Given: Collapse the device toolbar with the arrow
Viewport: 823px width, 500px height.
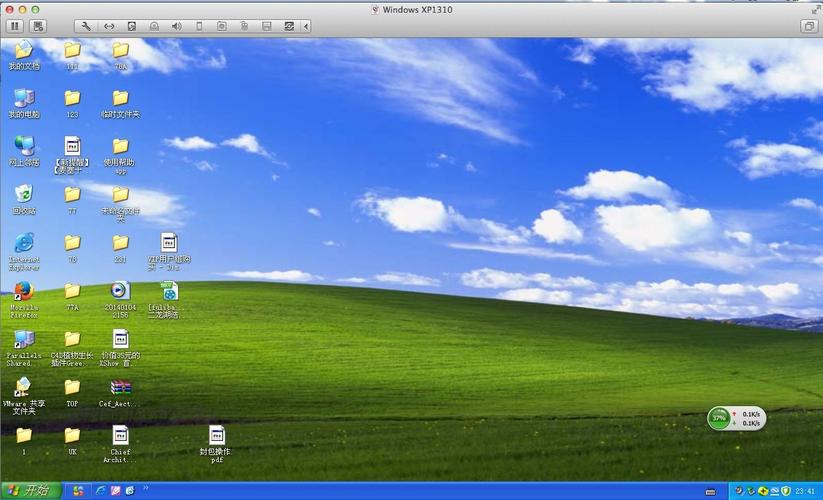Looking at the screenshot, I should 306,26.
